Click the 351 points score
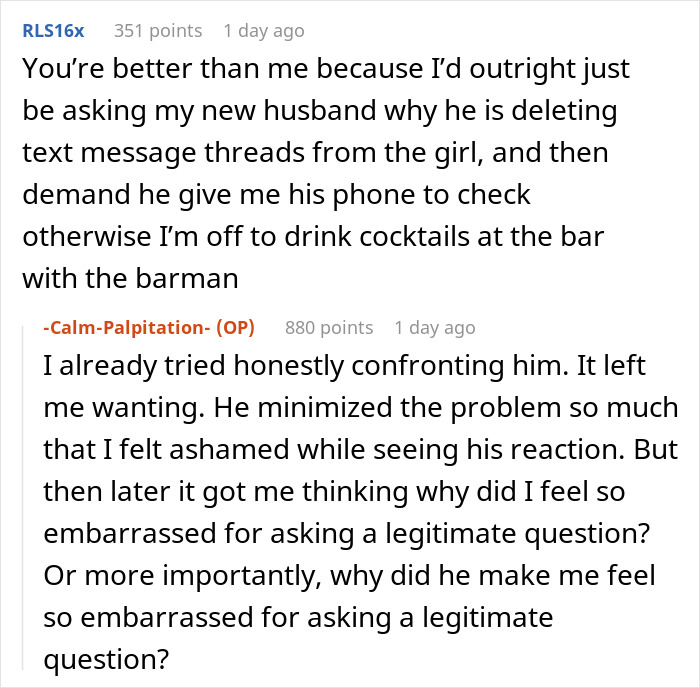The image size is (700, 688). tap(158, 31)
